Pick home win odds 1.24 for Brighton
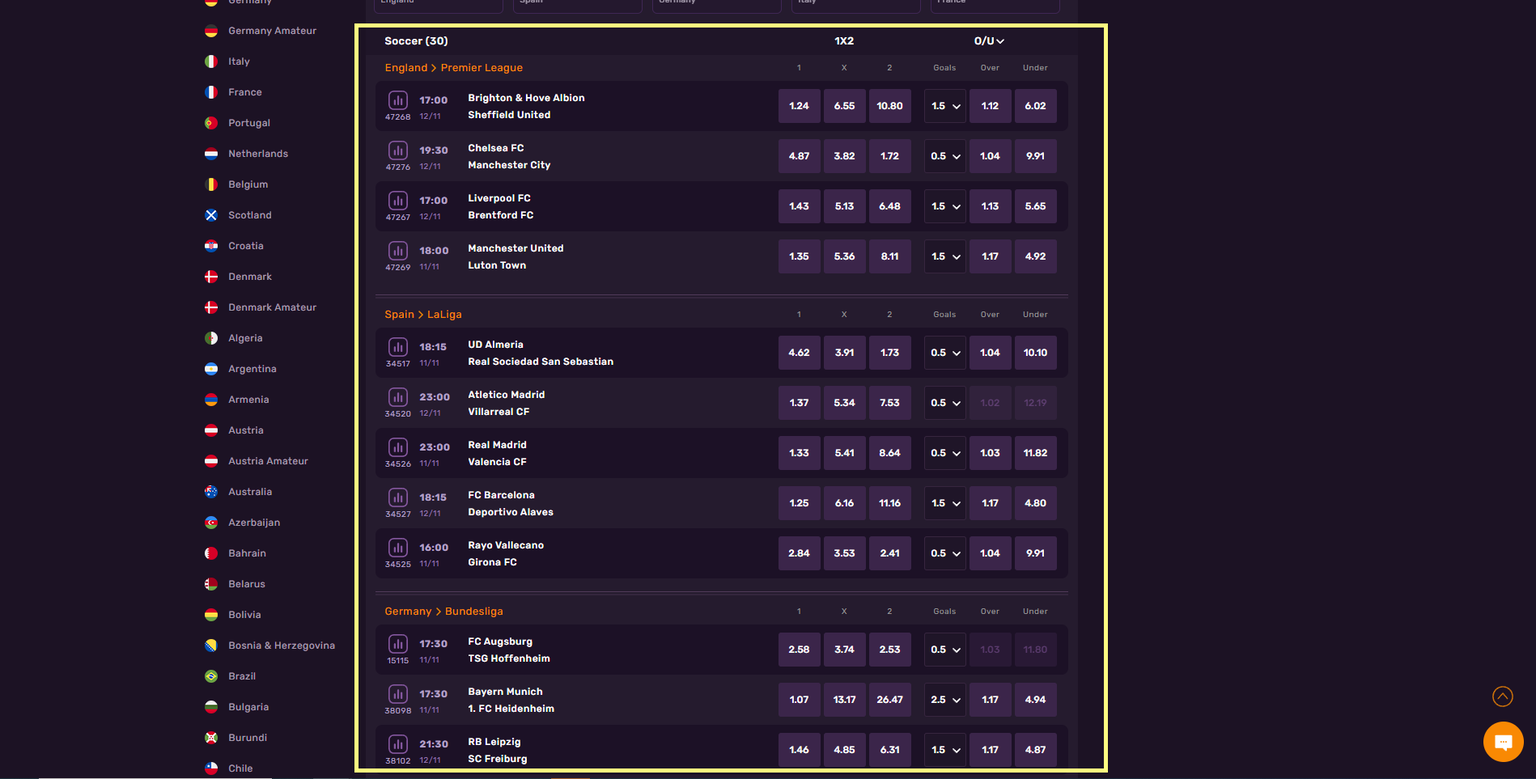The width and height of the screenshot is (1536, 779). pos(799,106)
